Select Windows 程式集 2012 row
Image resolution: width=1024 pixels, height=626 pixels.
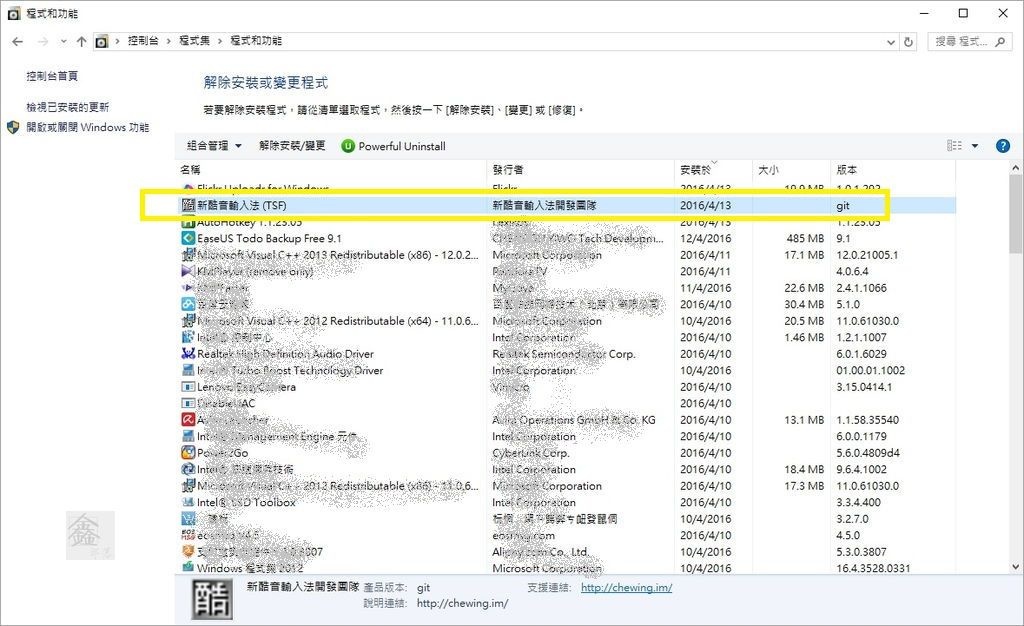pos(566,568)
